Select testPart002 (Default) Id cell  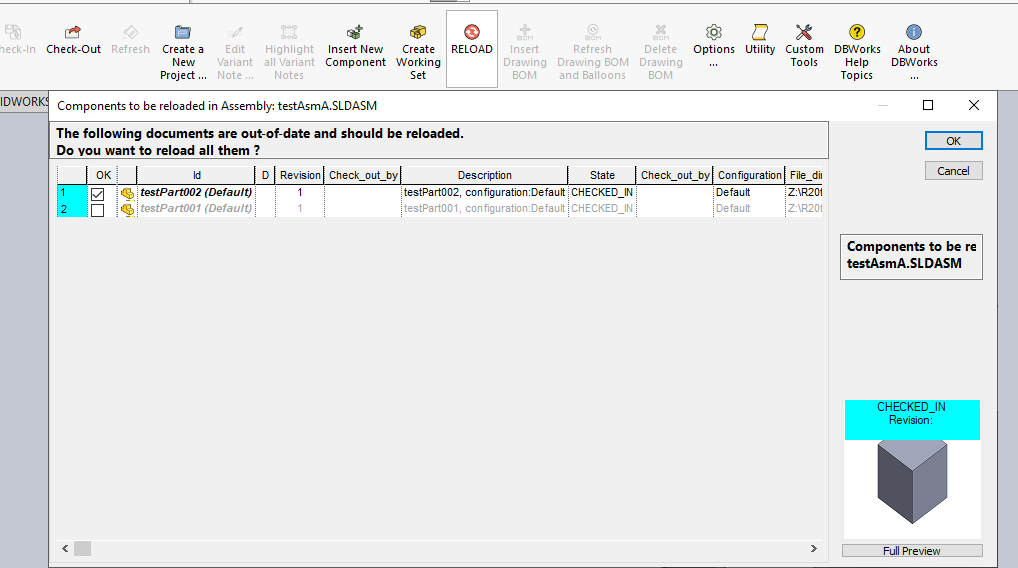pyautogui.click(x=196, y=192)
